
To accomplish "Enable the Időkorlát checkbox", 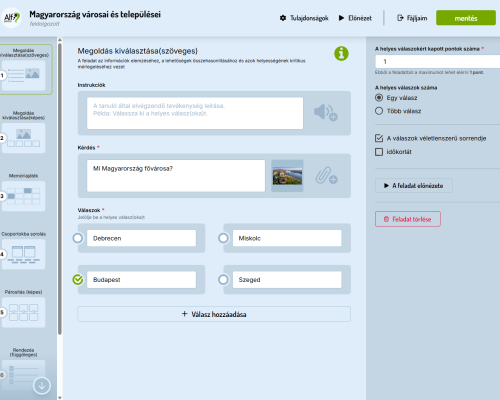I will [379, 152].
